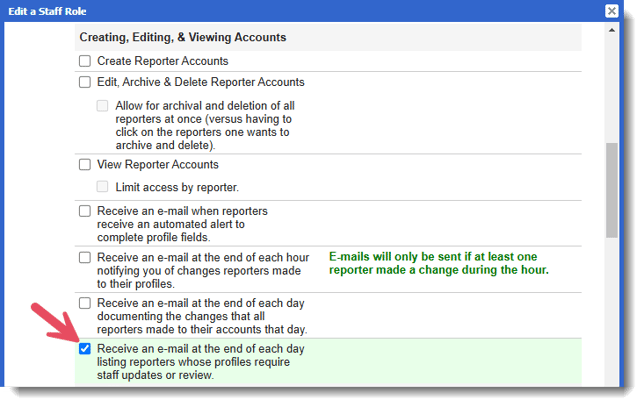Uncheck daily e-mail listing profiles requiring review
The height and width of the screenshot is (407, 644).
point(85,349)
